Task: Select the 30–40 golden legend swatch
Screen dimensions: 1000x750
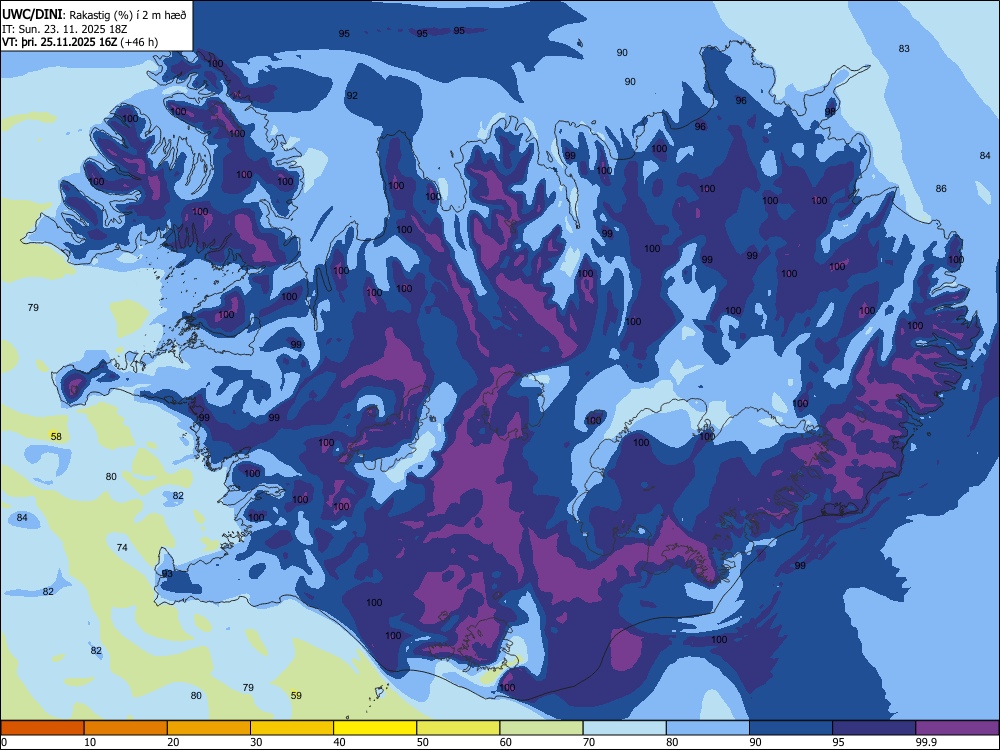Action: pyautogui.click(x=292, y=728)
